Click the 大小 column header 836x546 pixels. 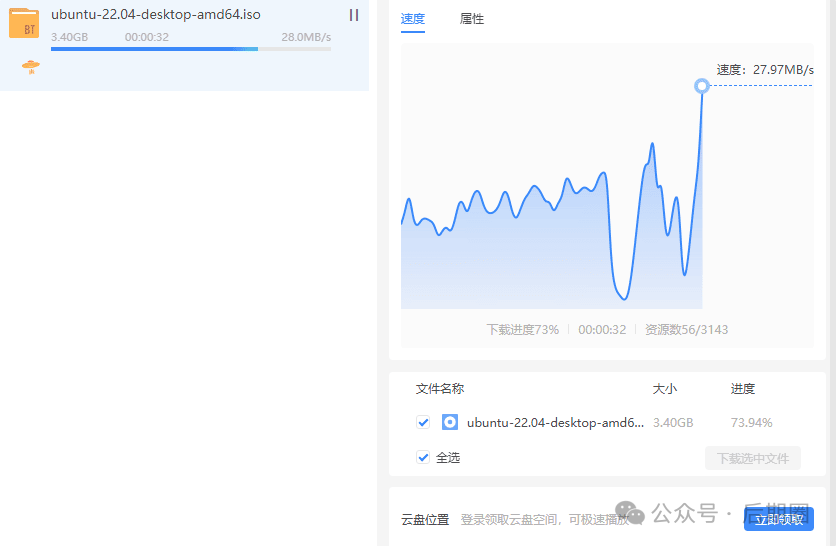pos(665,389)
